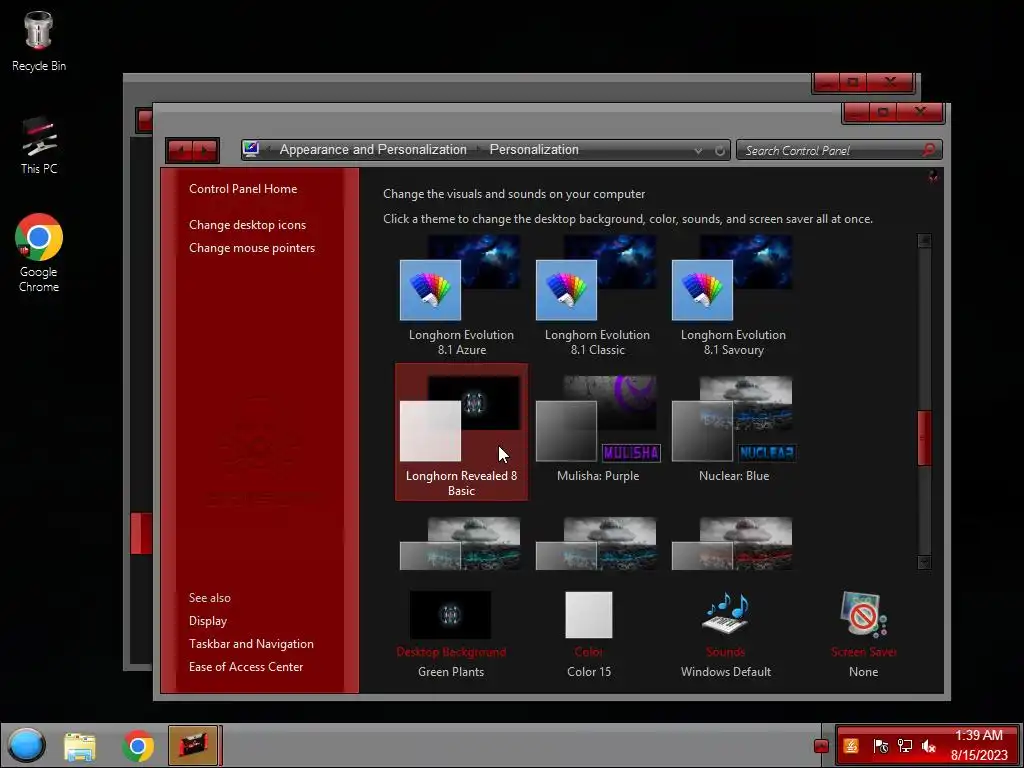Go back with the navigation arrow
This screenshot has width=1024, height=768.
point(180,151)
